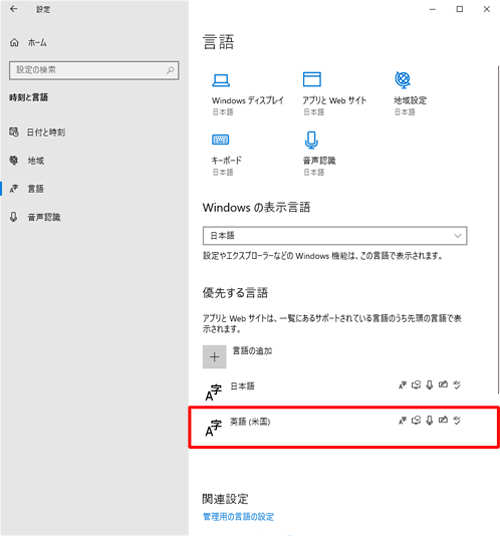Open the 管理用の言語の設定 link
The image size is (500, 536).
pyautogui.click(x=238, y=517)
